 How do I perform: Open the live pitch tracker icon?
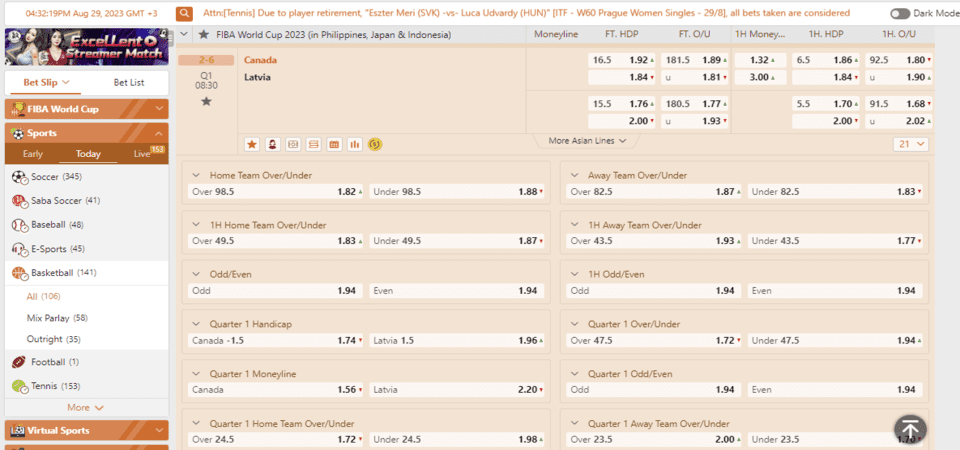[x=293, y=144]
